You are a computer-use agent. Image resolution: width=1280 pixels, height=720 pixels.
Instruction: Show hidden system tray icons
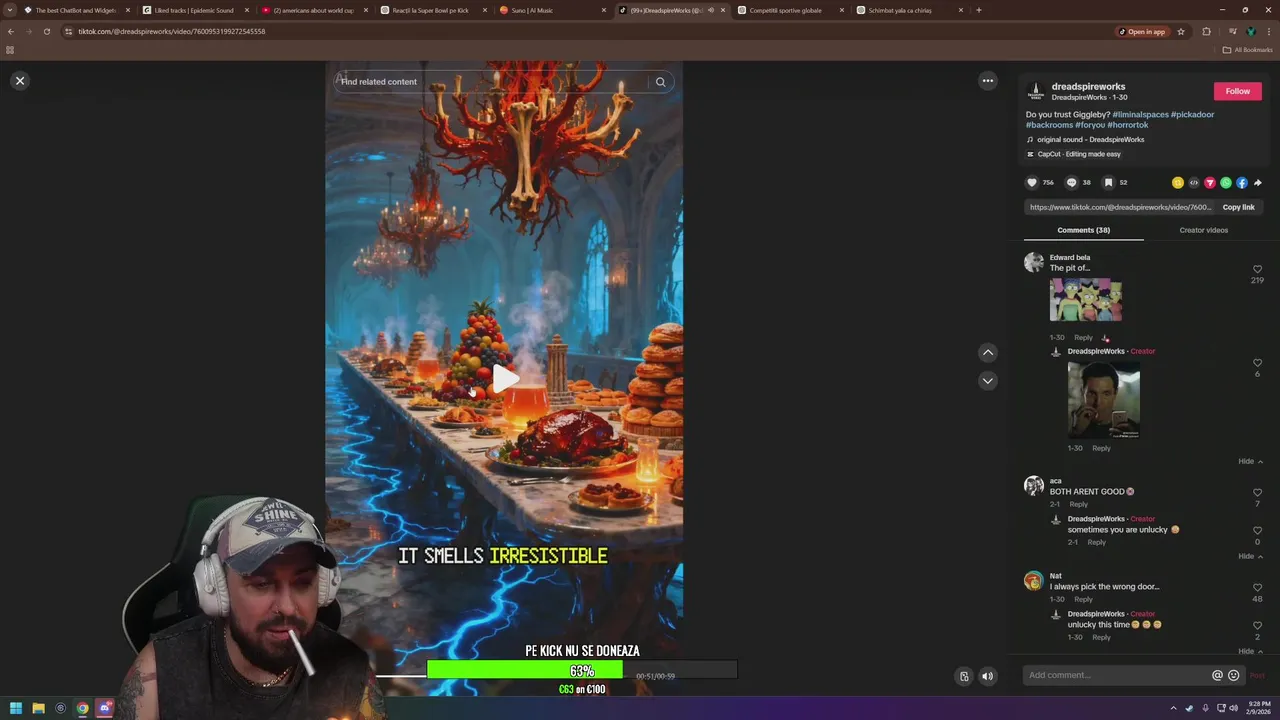point(1174,708)
